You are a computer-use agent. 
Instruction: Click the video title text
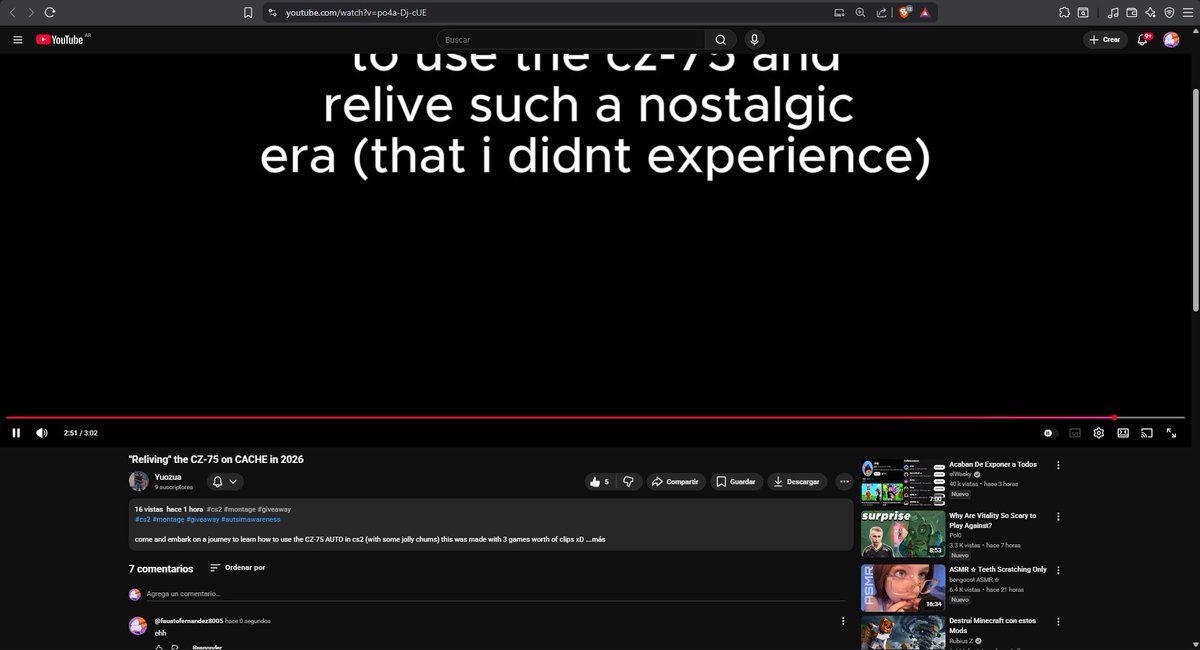216,459
